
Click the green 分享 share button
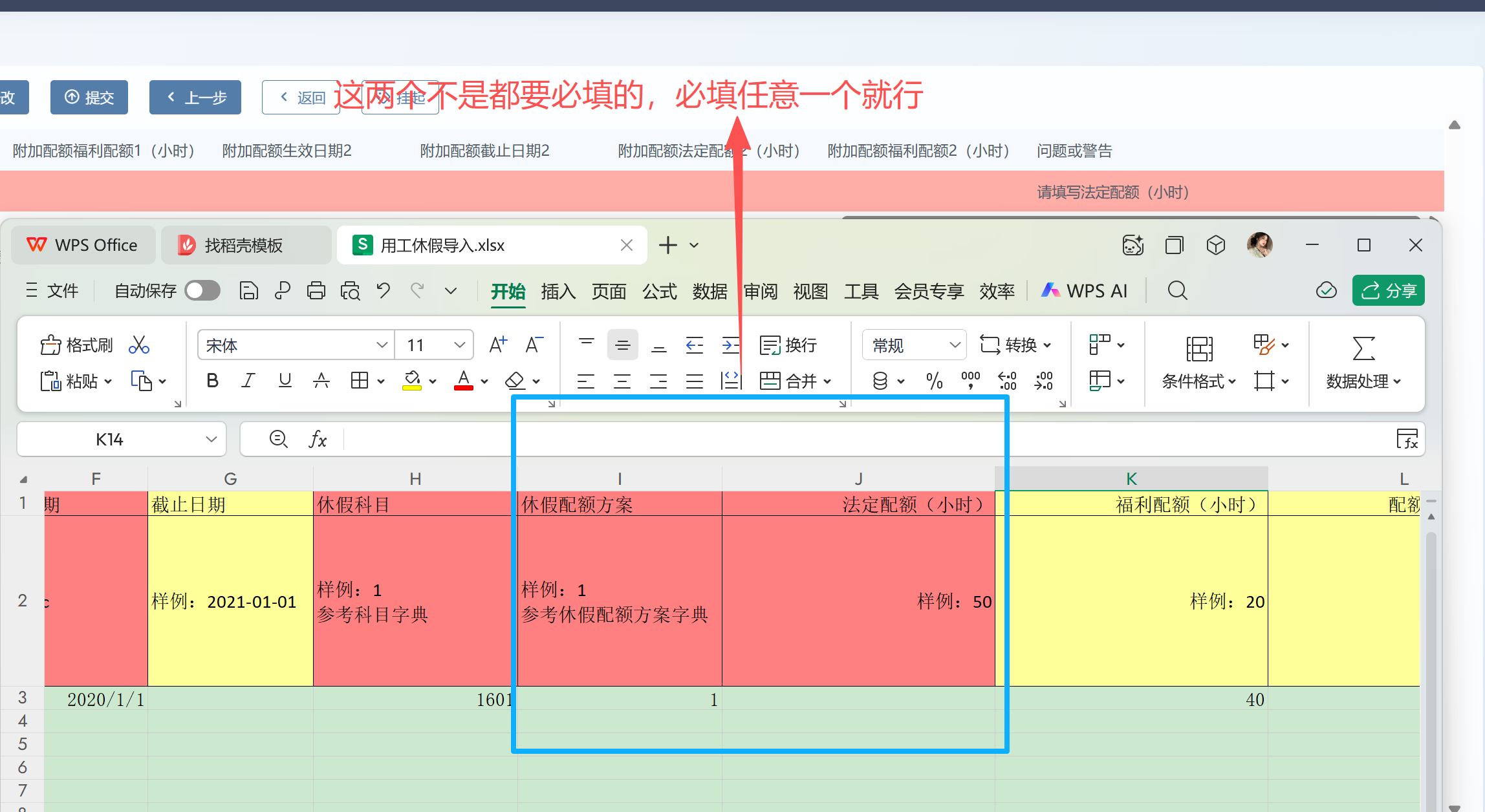click(x=1388, y=291)
